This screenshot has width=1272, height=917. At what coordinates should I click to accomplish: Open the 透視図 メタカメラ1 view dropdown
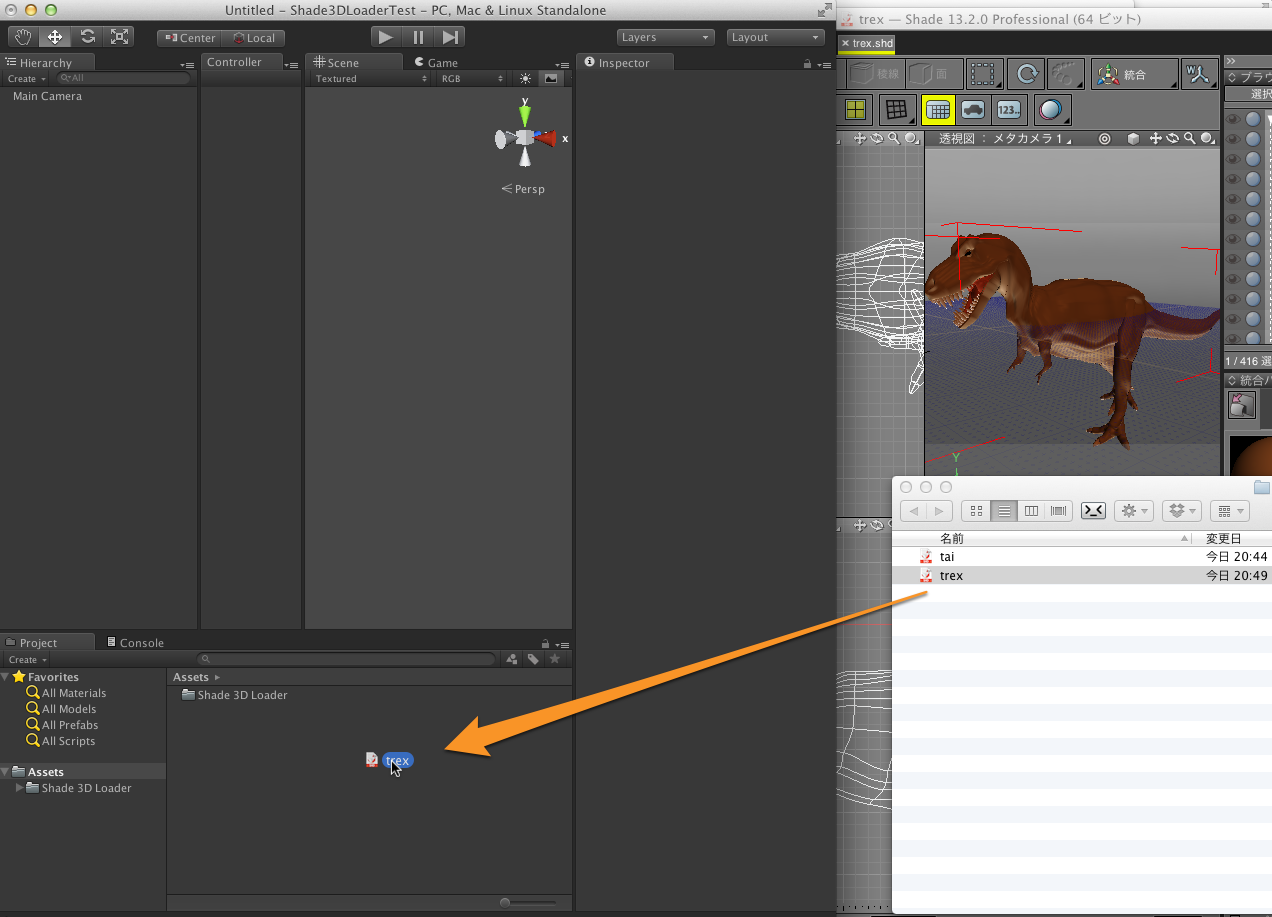(1004, 139)
